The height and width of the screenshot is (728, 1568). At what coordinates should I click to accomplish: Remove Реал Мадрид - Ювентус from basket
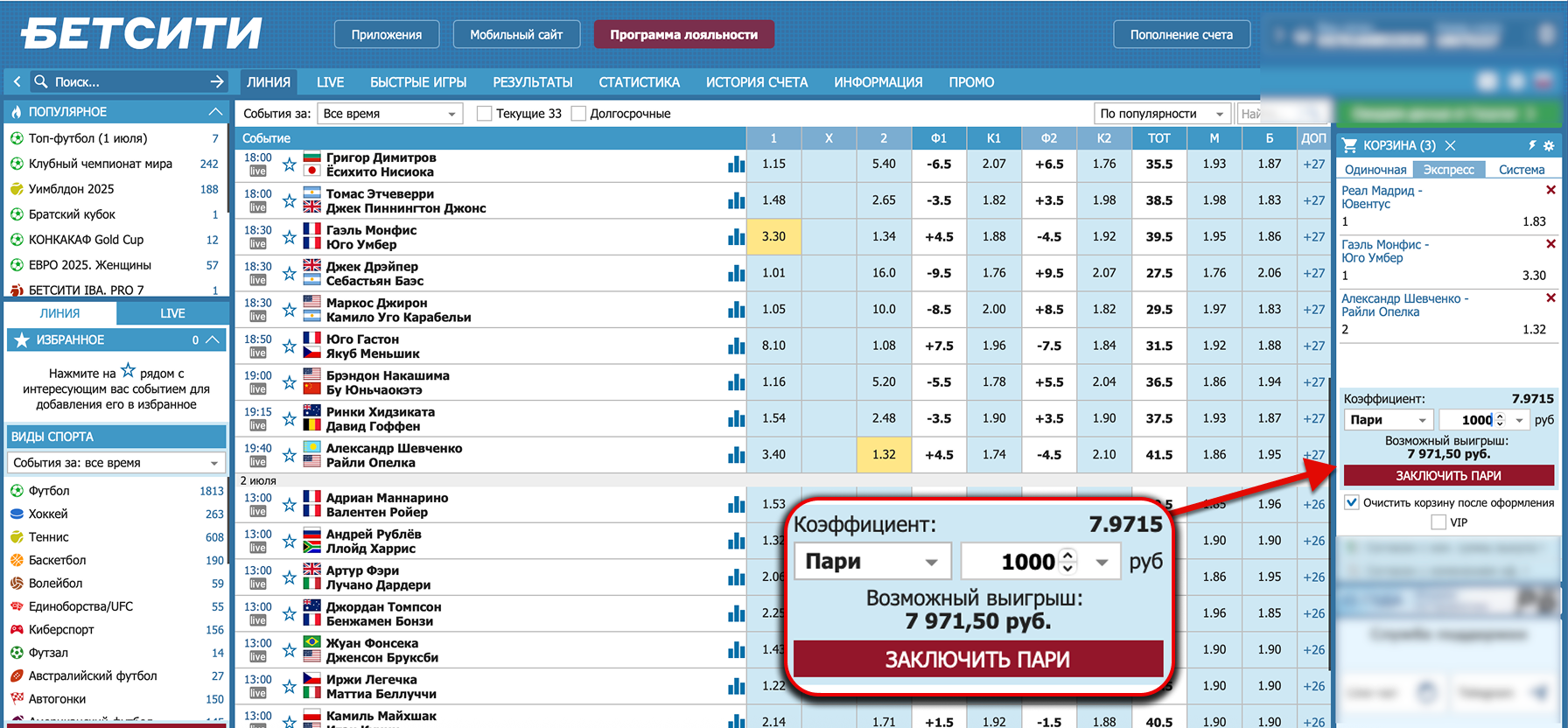1550,190
